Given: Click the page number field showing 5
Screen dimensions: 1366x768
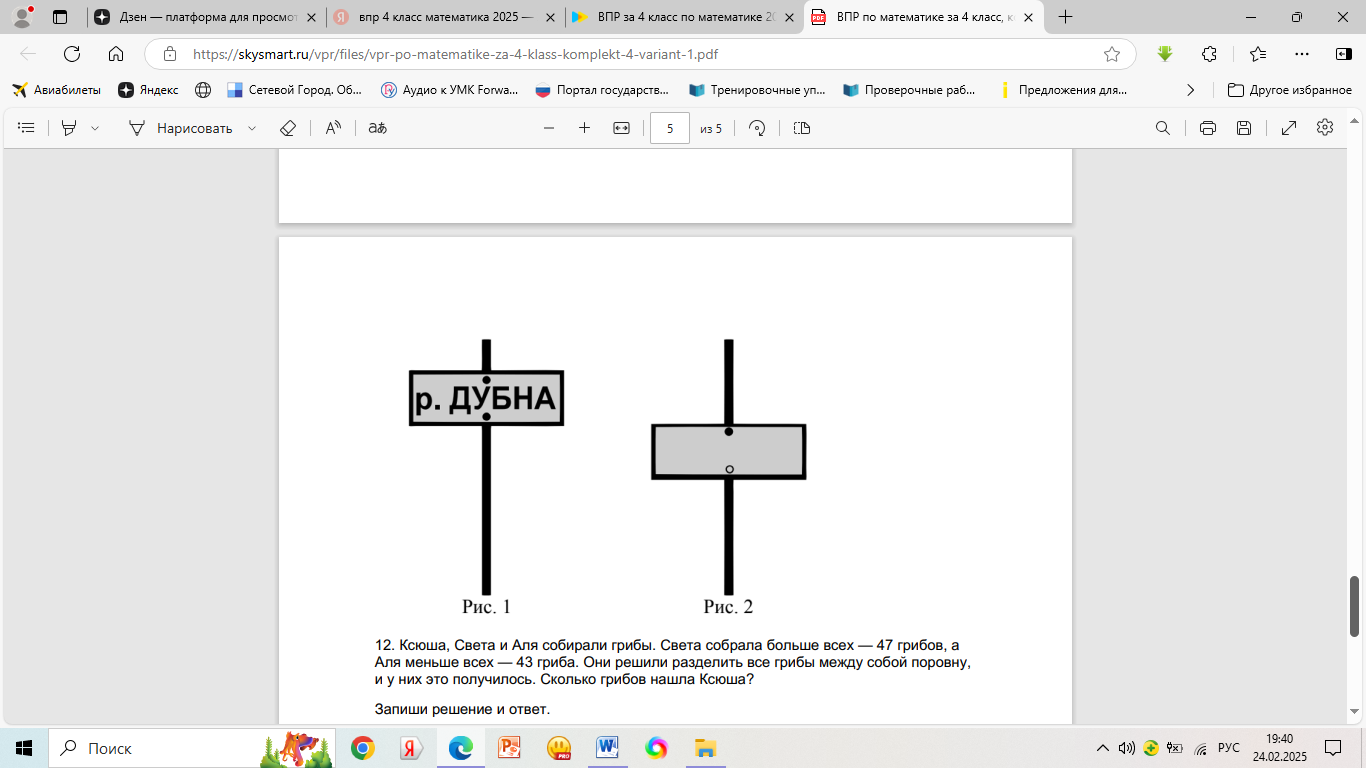Looking at the screenshot, I should (x=670, y=128).
